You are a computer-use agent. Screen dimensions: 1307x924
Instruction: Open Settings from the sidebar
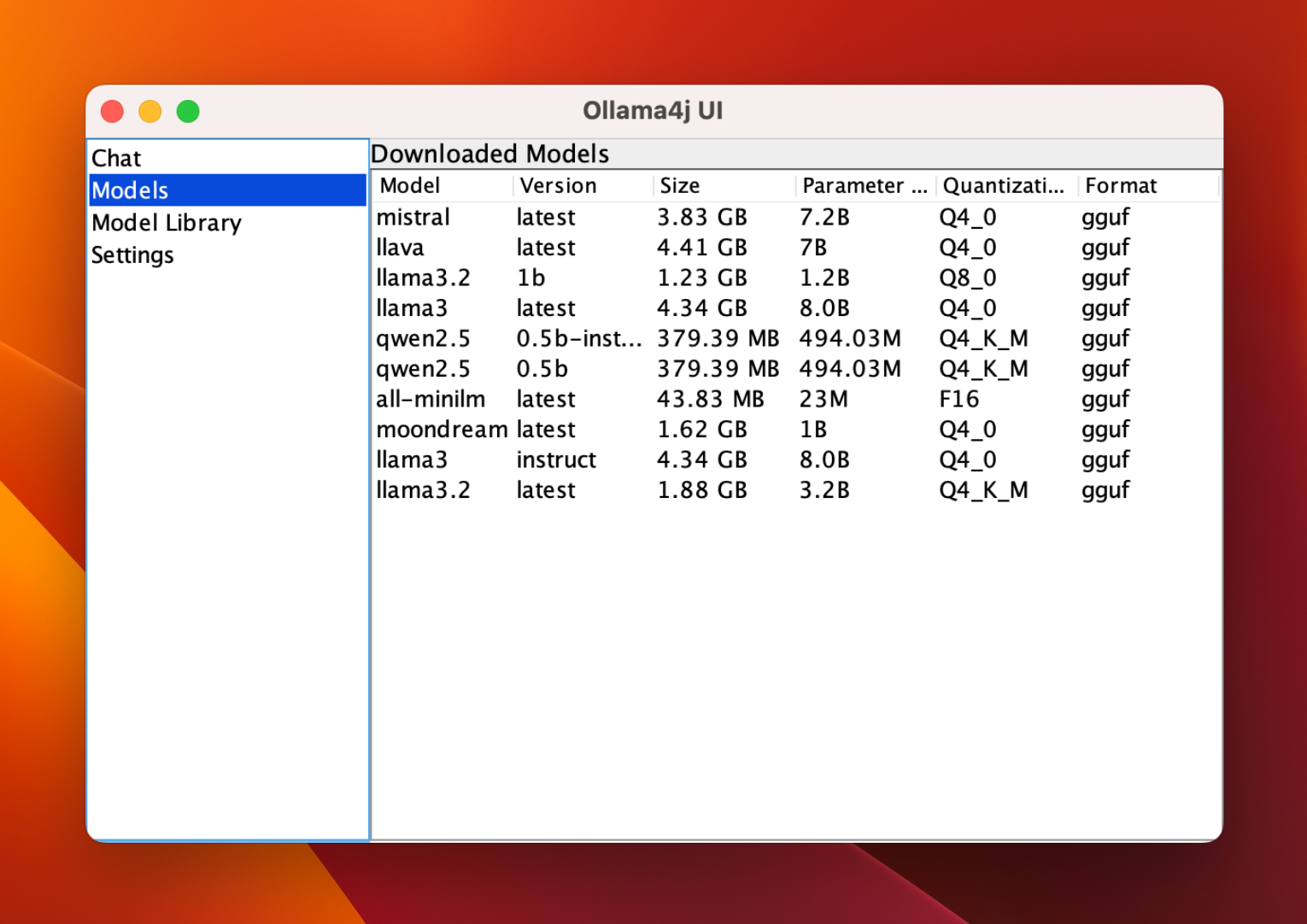click(x=132, y=255)
